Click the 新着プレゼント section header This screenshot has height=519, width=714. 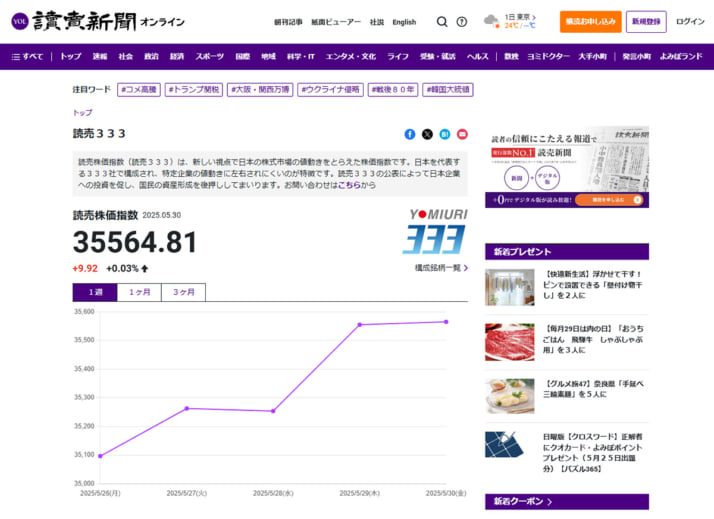(567, 251)
